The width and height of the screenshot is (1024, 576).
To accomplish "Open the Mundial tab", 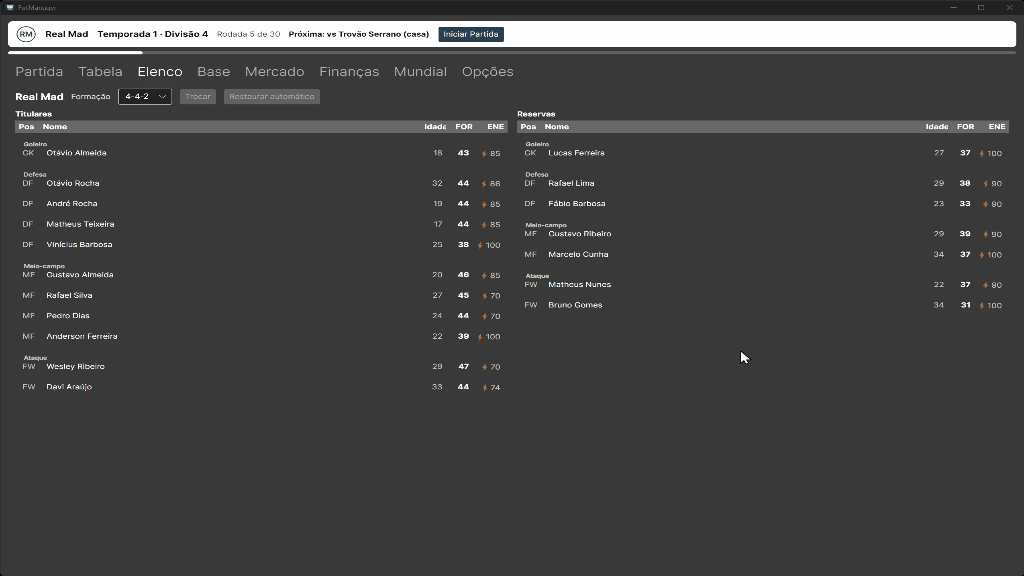I will pos(420,71).
